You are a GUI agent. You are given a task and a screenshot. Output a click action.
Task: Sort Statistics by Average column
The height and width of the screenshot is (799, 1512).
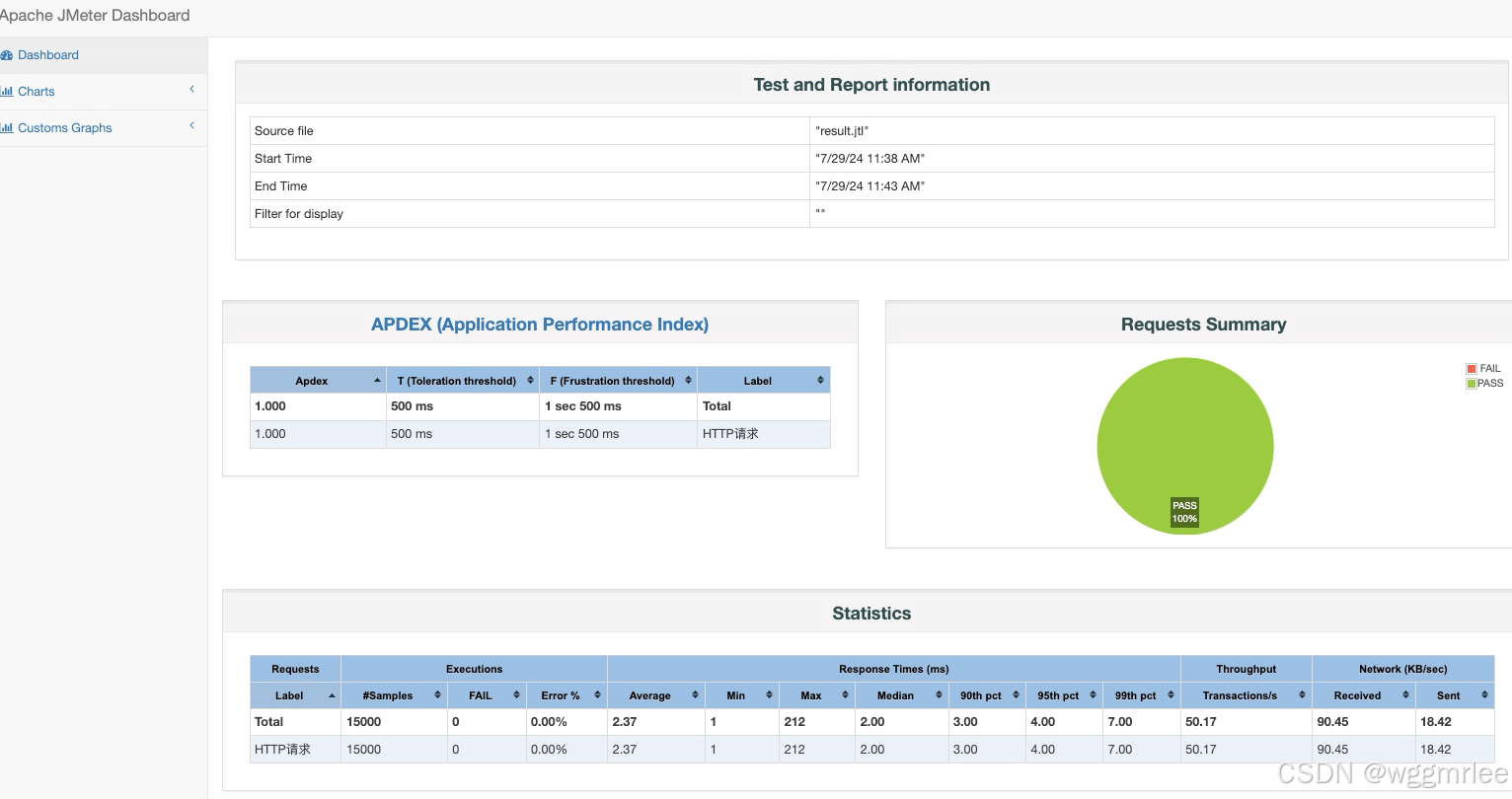656,695
